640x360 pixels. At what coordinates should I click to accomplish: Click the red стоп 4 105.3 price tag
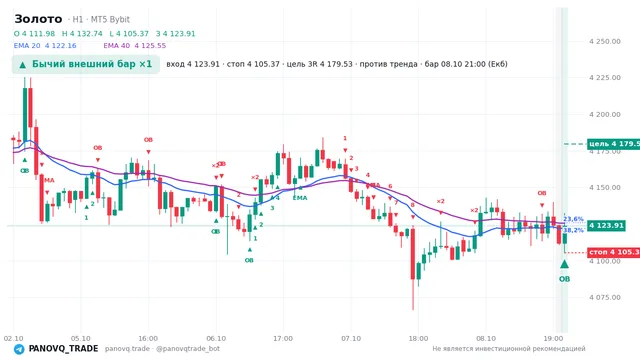click(613, 252)
